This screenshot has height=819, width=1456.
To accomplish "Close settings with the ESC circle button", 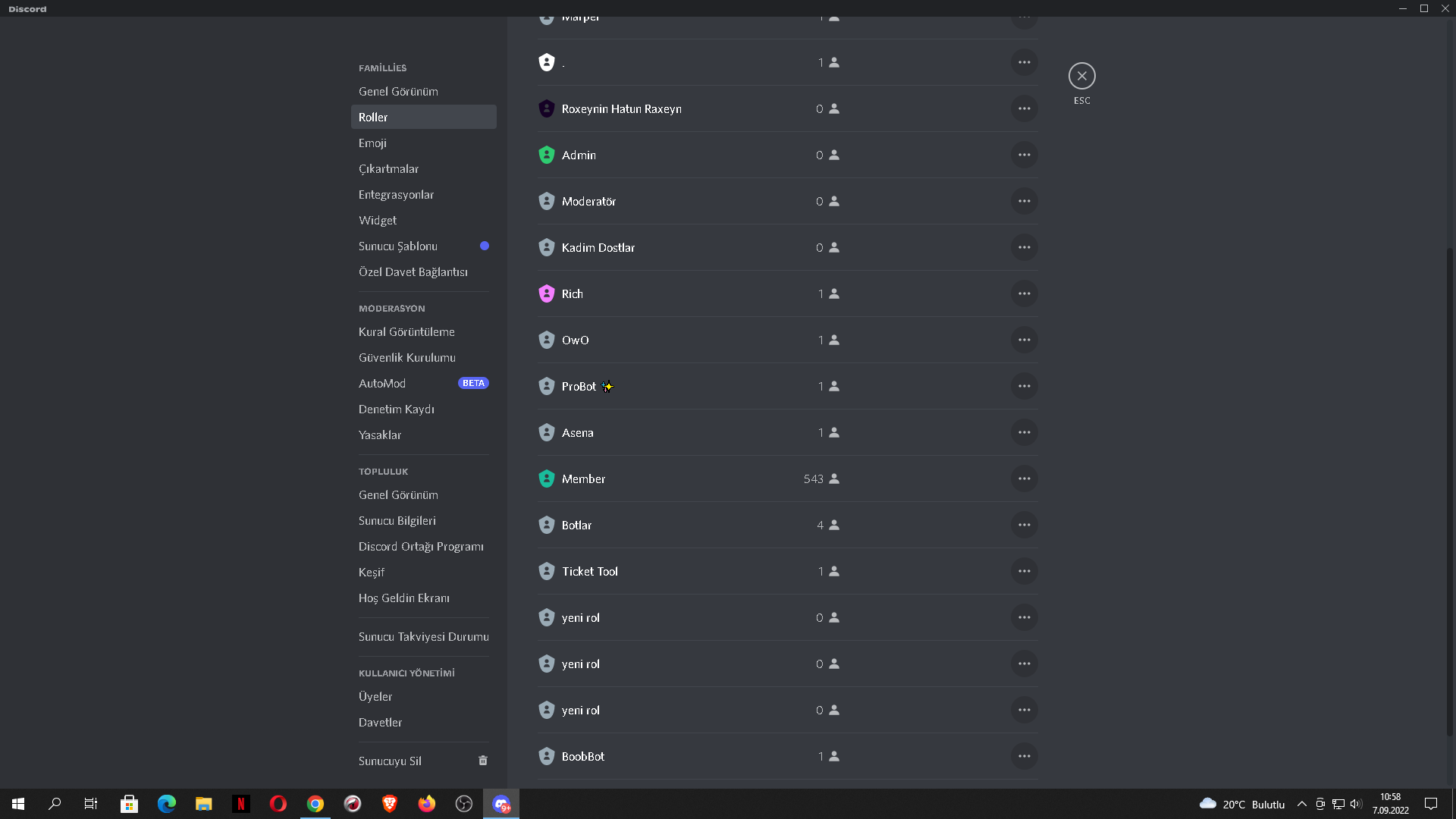I will (1081, 76).
